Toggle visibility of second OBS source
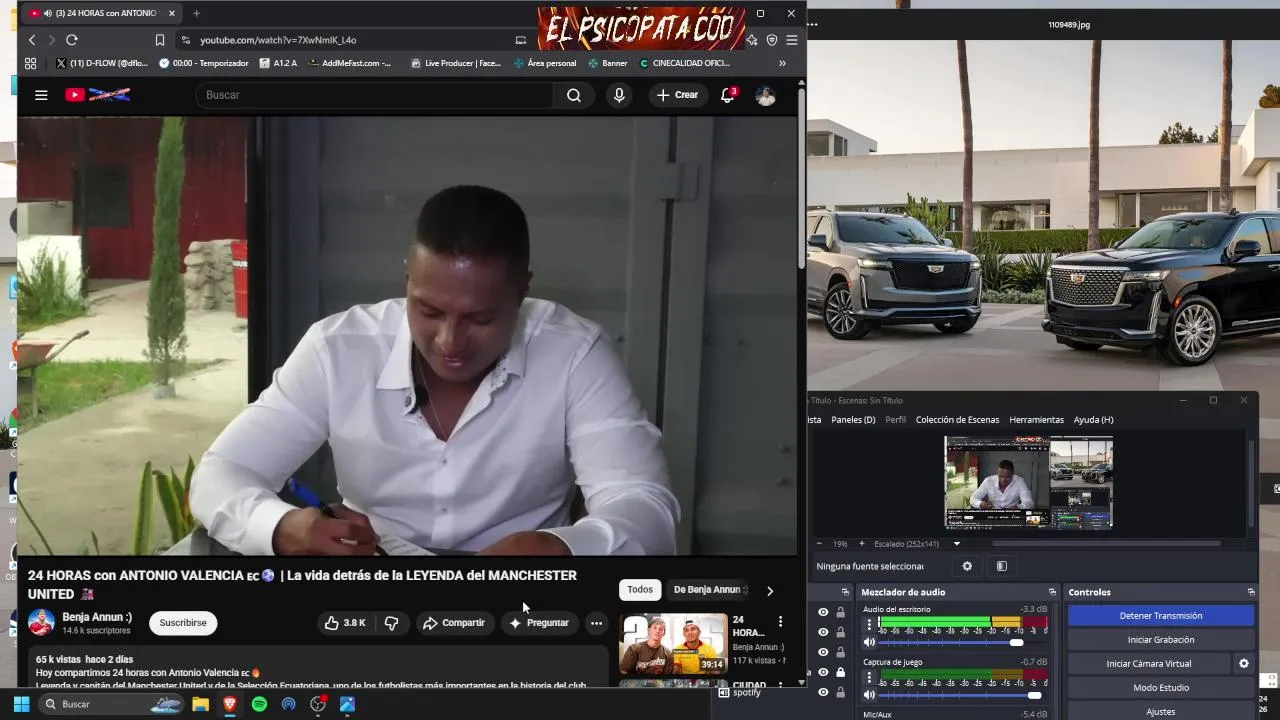This screenshot has height=720, width=1280. point(823,632)
